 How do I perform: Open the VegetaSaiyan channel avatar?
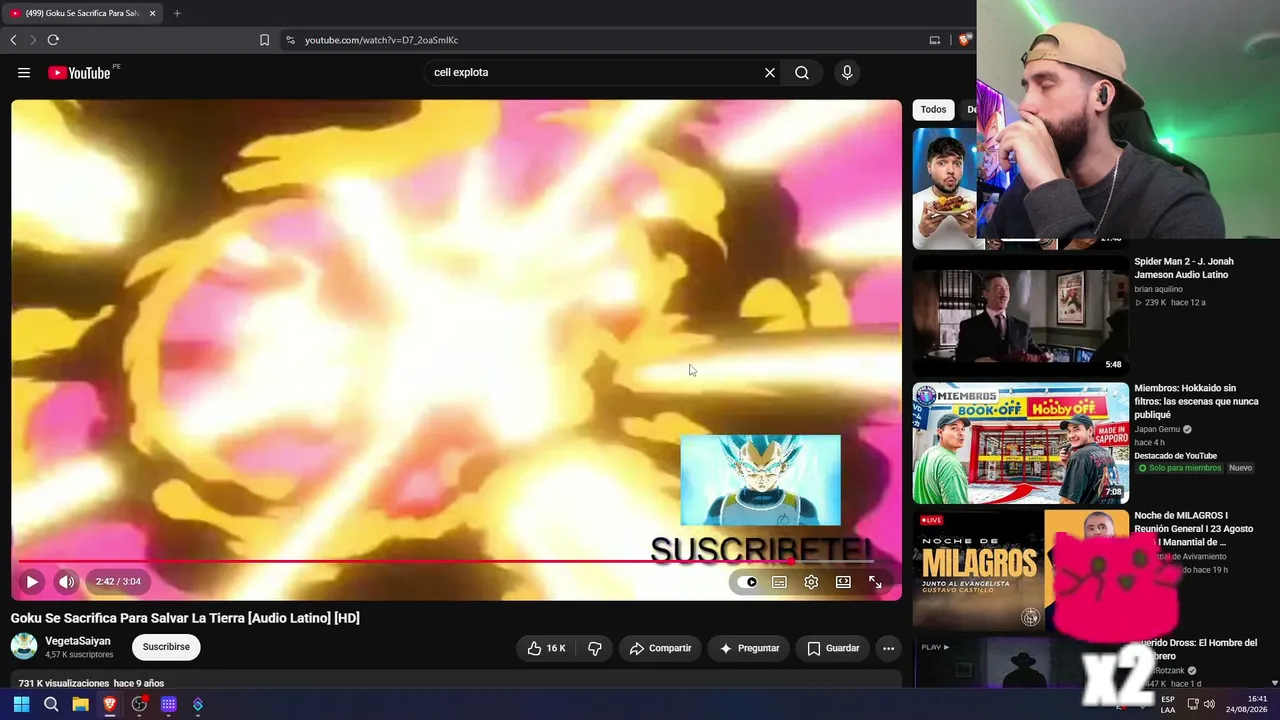(x=24, y=646)
